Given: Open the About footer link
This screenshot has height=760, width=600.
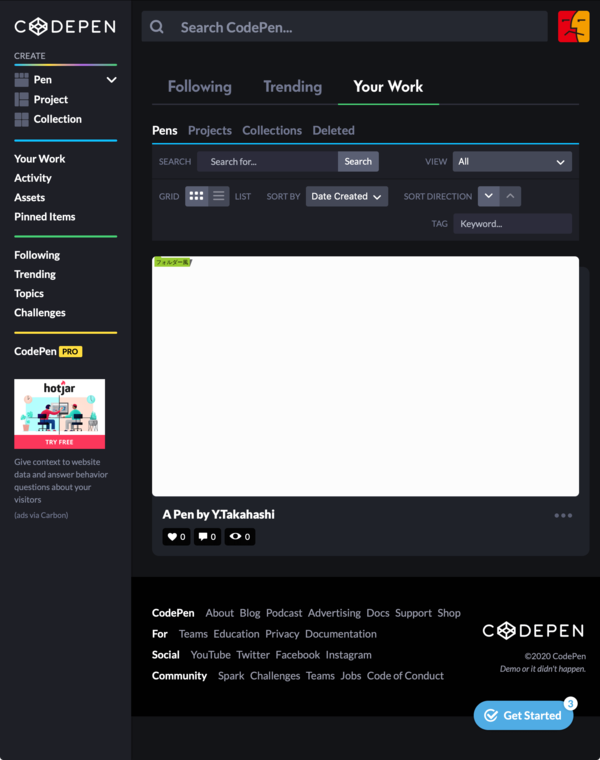Looking at the screenshot, I should (220, 613).
